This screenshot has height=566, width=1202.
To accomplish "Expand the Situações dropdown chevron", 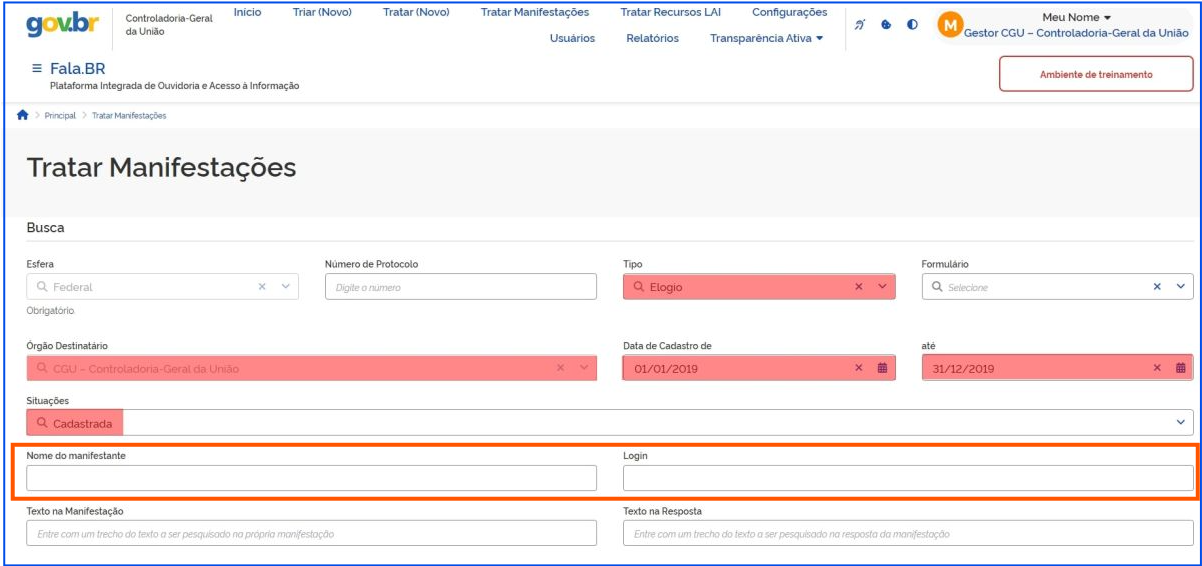I will point(1180,422).
